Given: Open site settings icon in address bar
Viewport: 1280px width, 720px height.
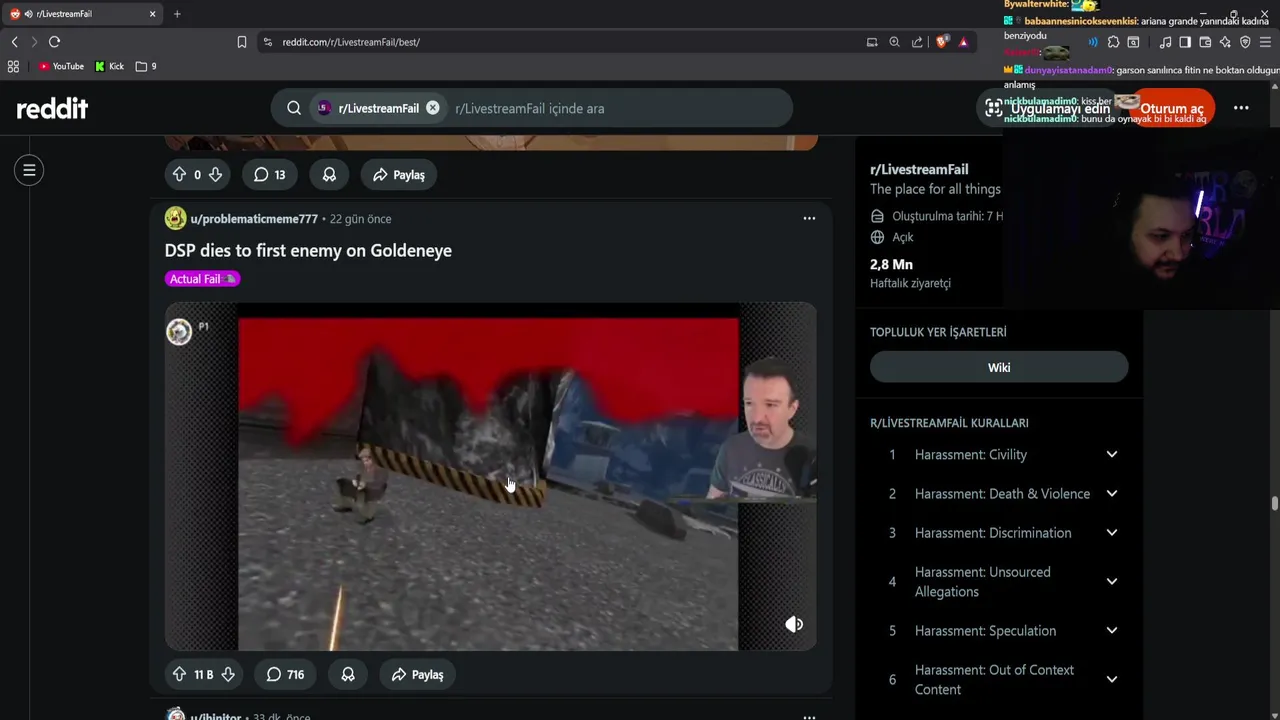Looking at the screenshot, I should [x=267, y=42].
